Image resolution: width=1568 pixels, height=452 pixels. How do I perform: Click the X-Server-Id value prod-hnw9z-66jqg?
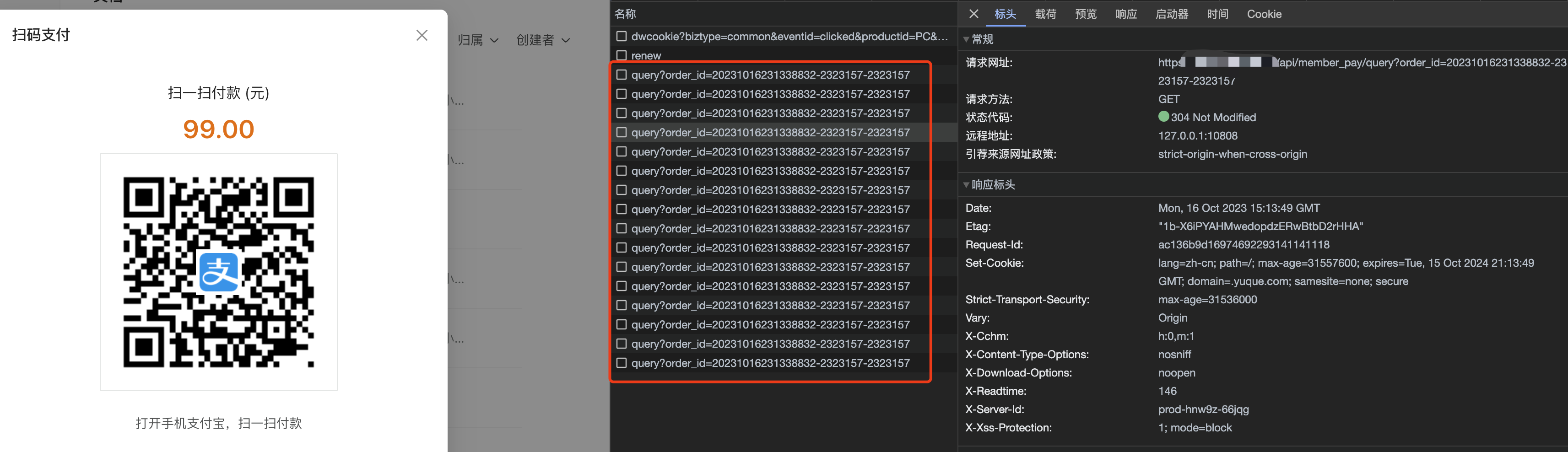[x=1203, y=409]
